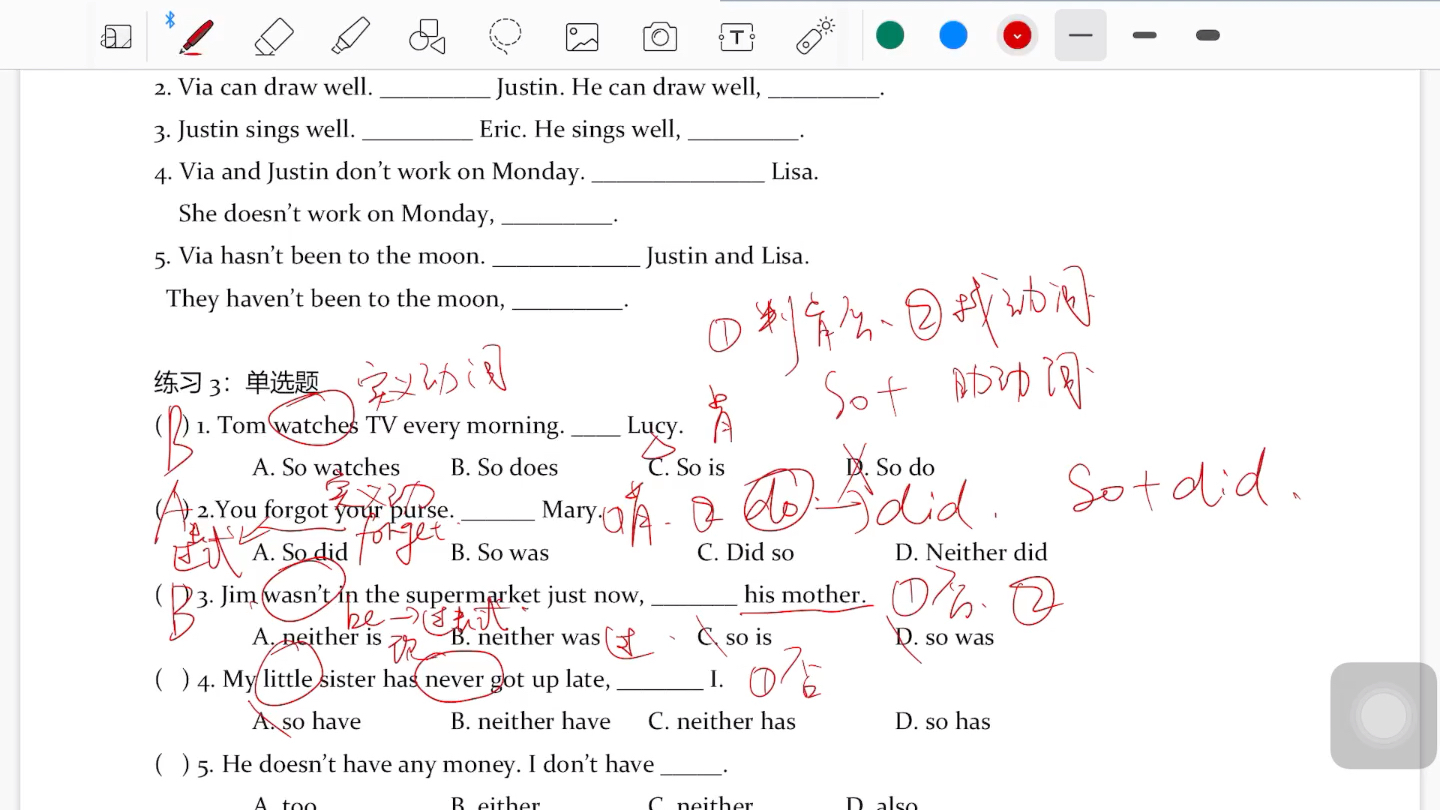Click sentence "She doesn't work on Monday,"

336,214
